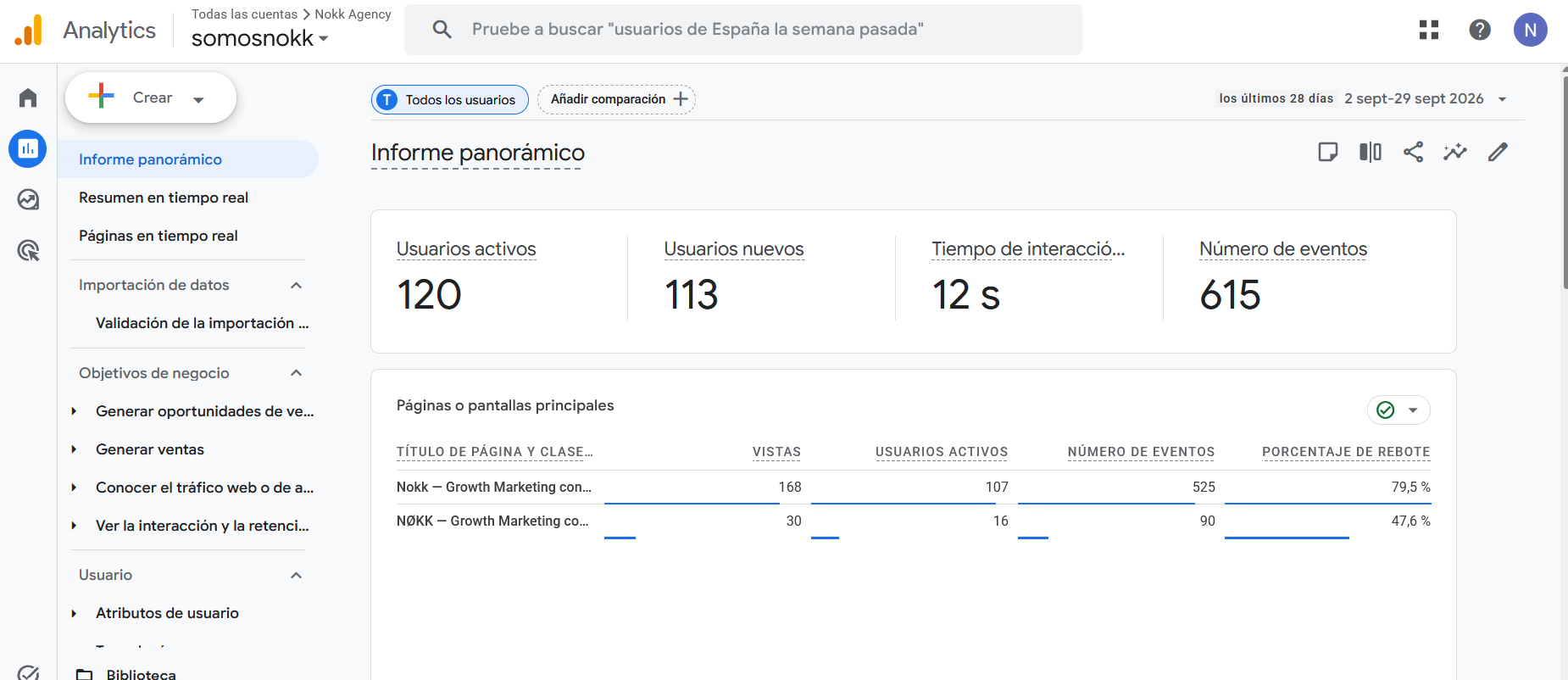Collapse the Objetivos de negocio section
Screen dimensions: 1568x680
click(296, 373)
